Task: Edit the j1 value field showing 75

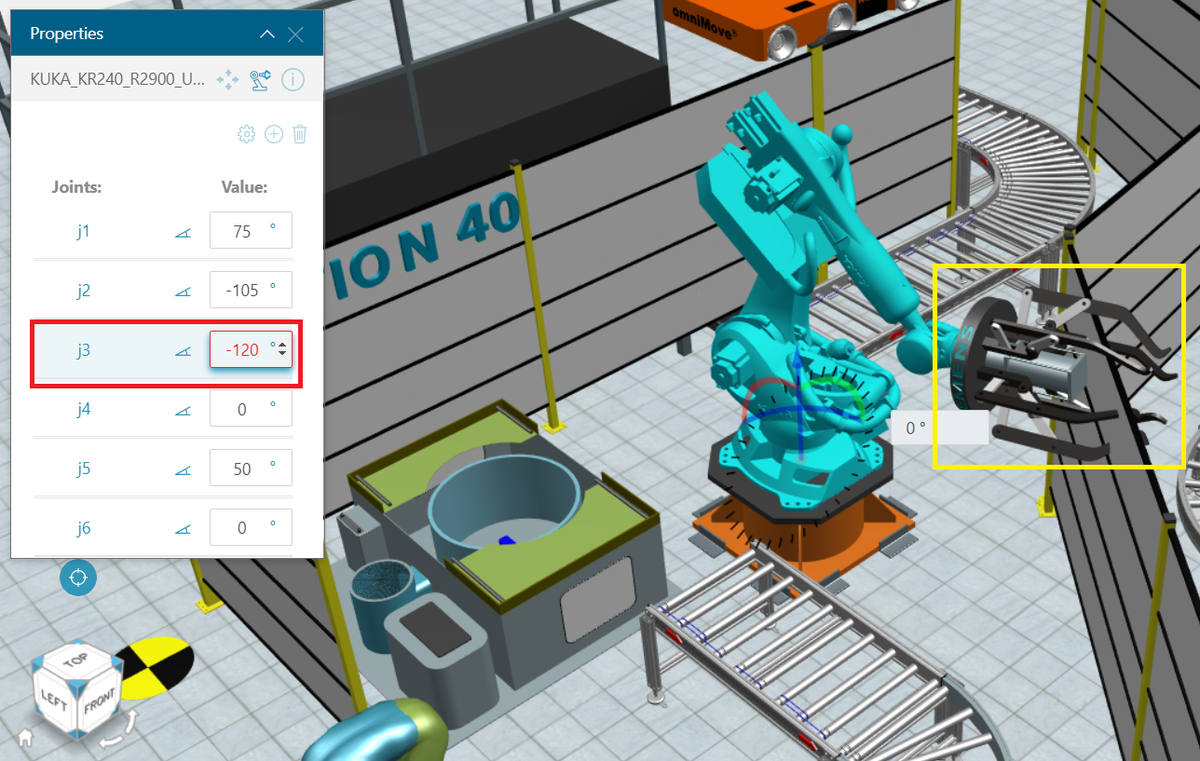Action: [251, 230]
